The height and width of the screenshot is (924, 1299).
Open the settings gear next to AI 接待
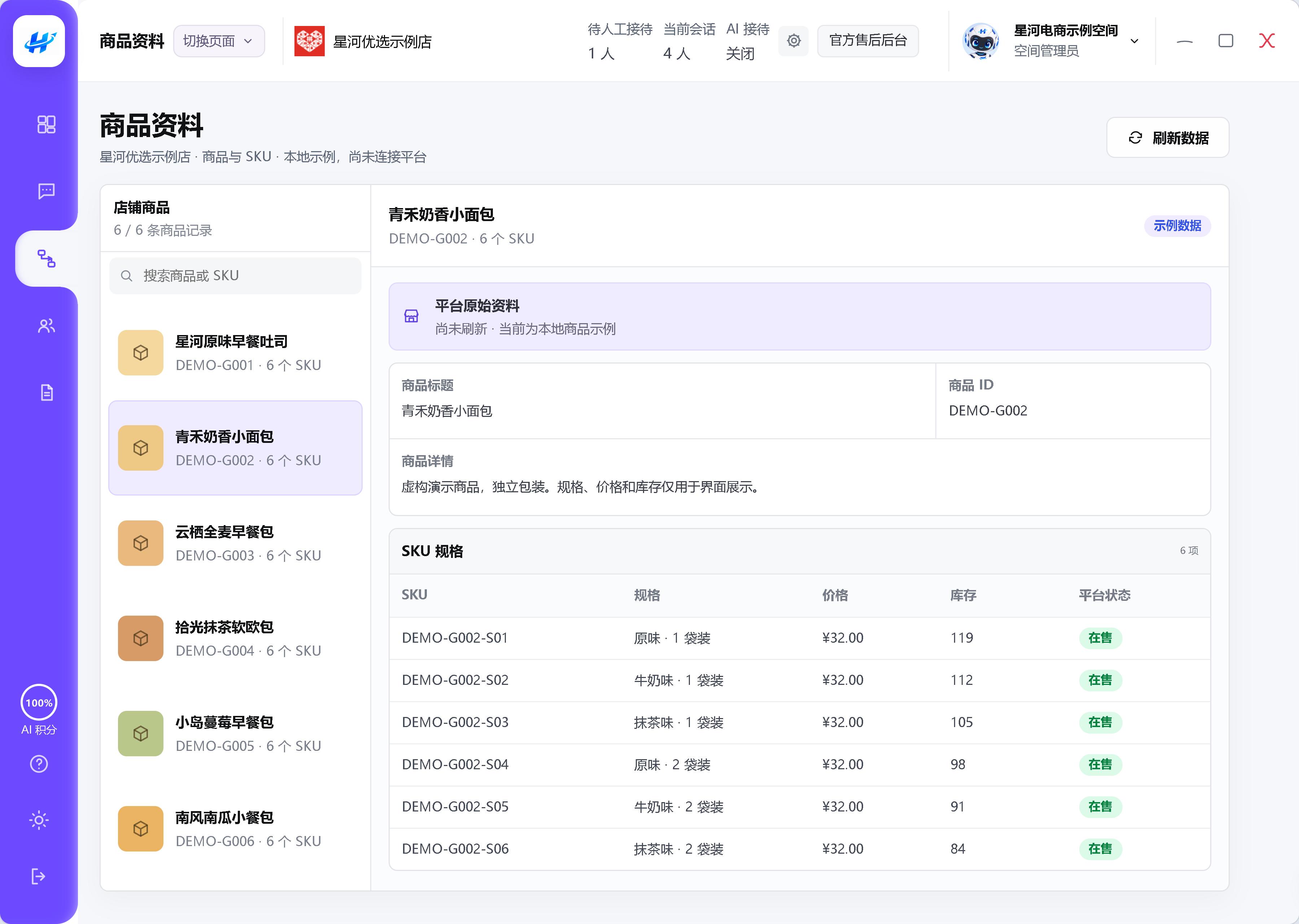pos(793,40)
